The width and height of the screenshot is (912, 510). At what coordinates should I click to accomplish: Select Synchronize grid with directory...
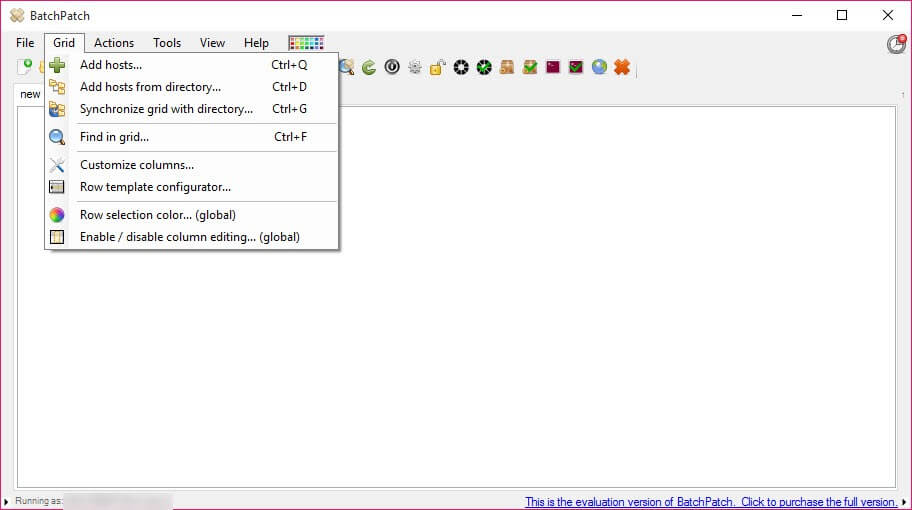[192, 109]
